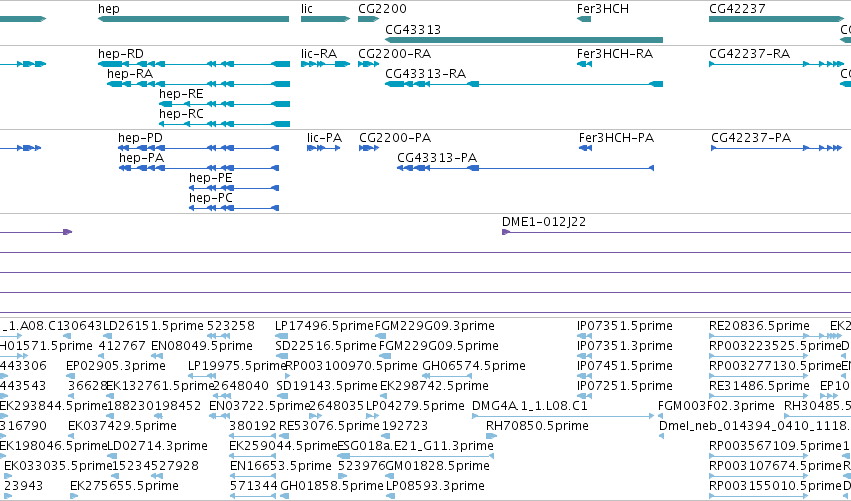Click EST FGM003F02.3prime
The height and width of the screenshot is (501, 851).
(x=716, y=406)
